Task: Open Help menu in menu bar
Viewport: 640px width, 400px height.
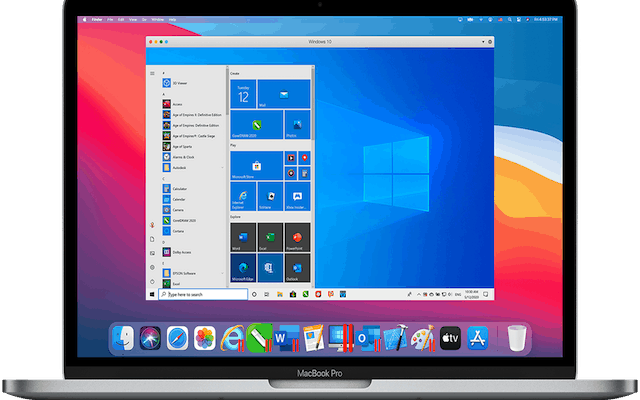Action: (x=173, y=20)
